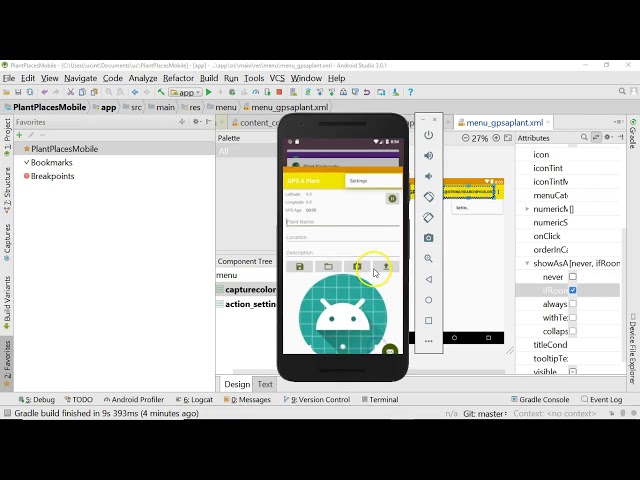The width and height of the screenshot is (640, 480).
Task: Zoom out the design preview with the minus icon
Action: [x=465, y=138]
